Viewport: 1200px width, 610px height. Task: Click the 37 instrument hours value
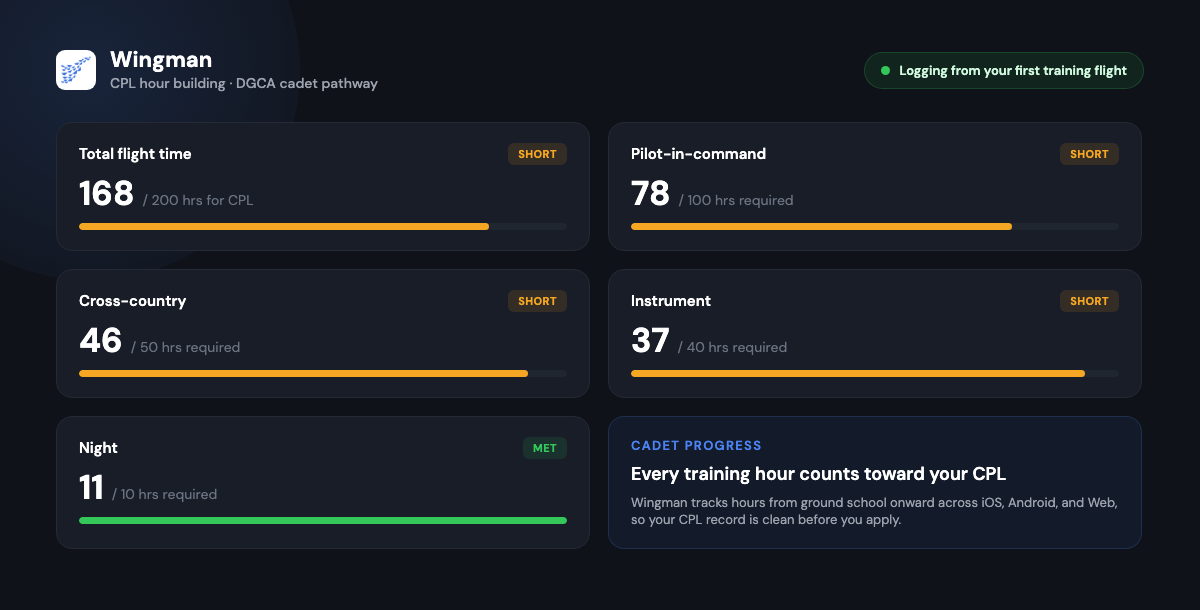650,340
